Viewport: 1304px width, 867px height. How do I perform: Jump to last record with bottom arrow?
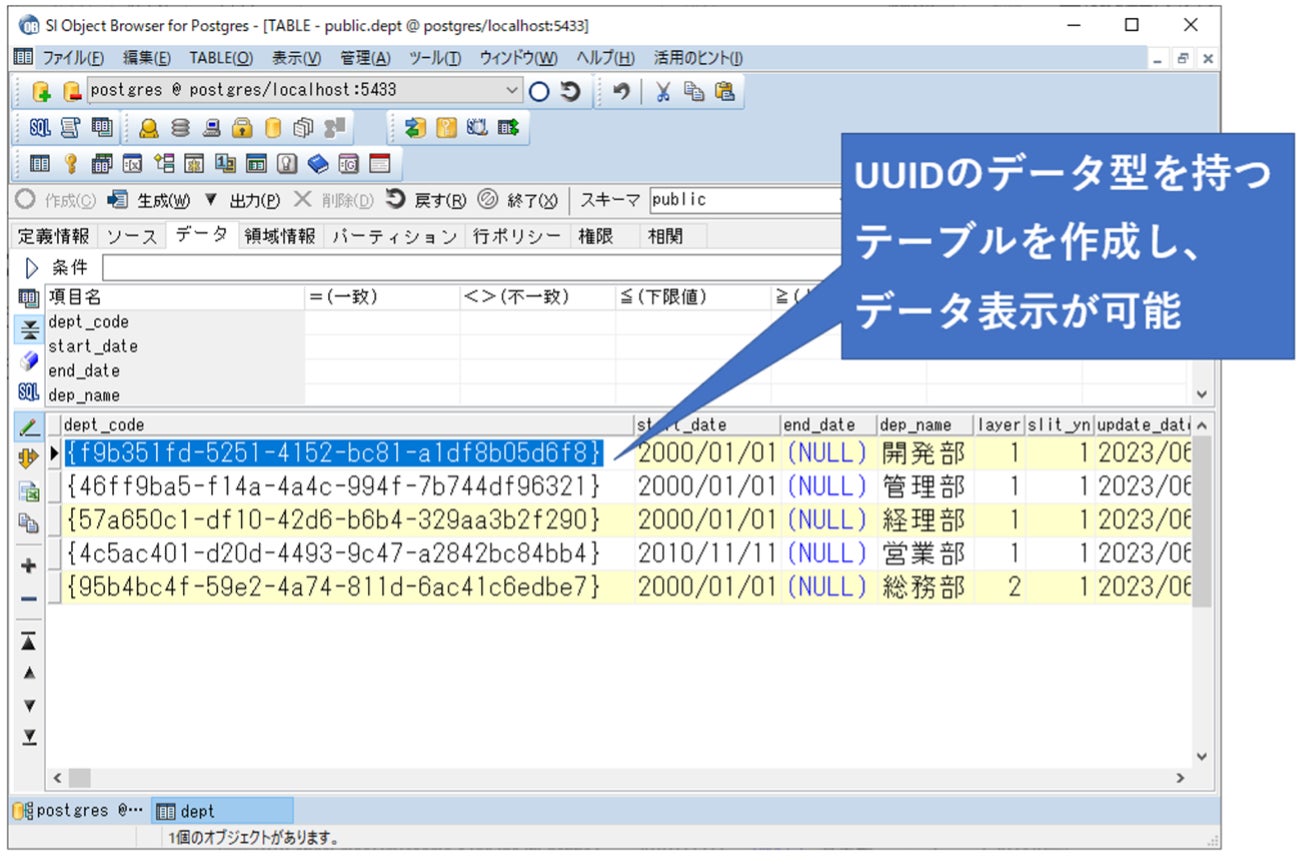pyautogui.click(x=29, y=737)
